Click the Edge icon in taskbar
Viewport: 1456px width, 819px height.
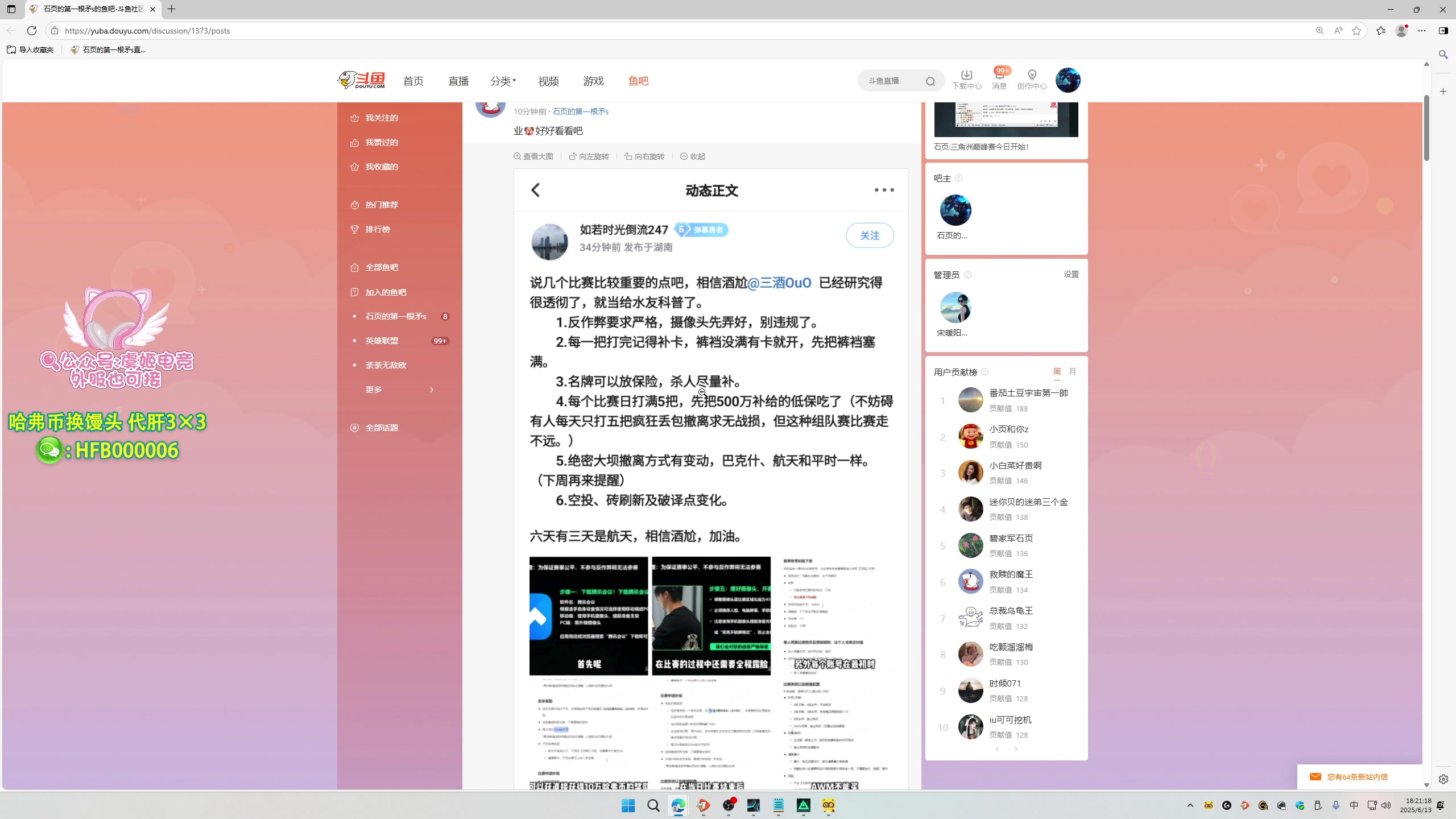678,805
